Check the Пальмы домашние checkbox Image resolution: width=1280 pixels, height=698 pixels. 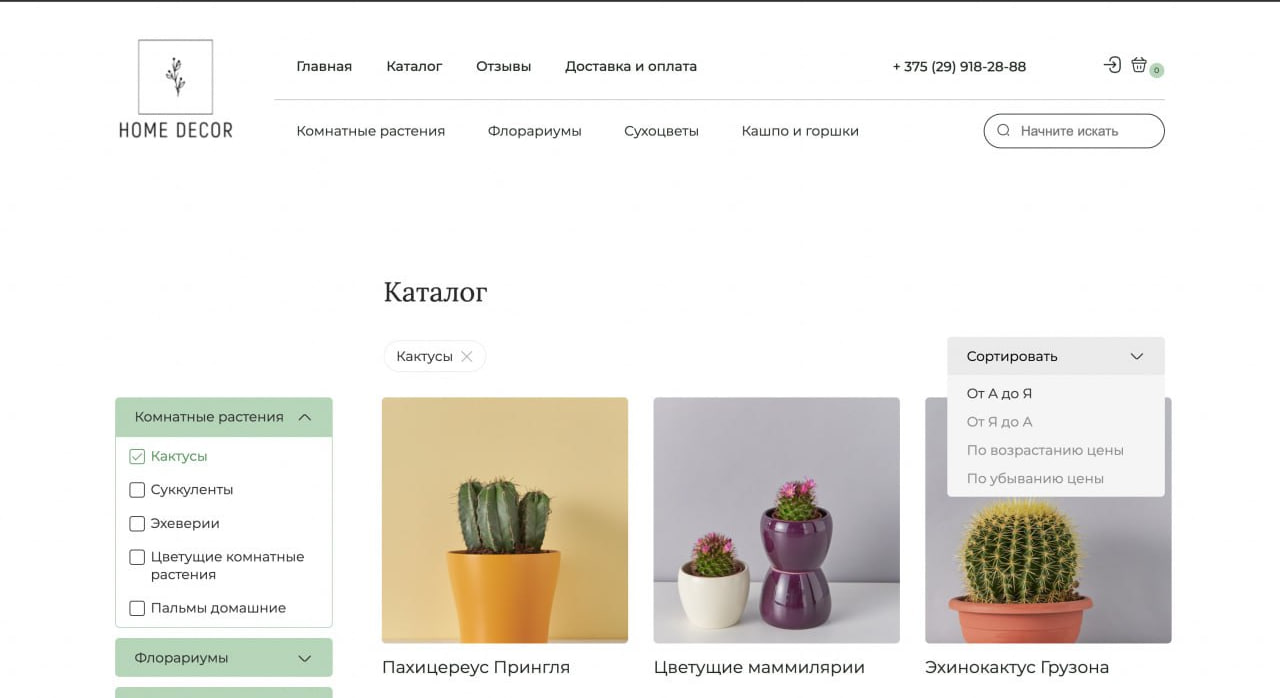pos(137,608)
